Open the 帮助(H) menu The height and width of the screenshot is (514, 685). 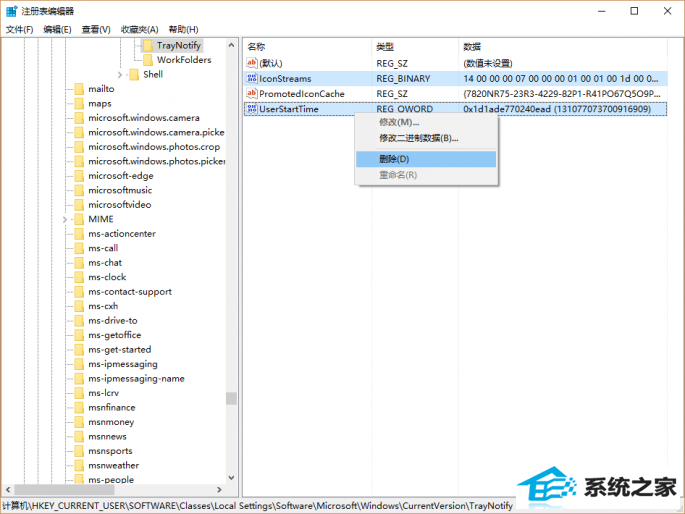tap(183, 29)
